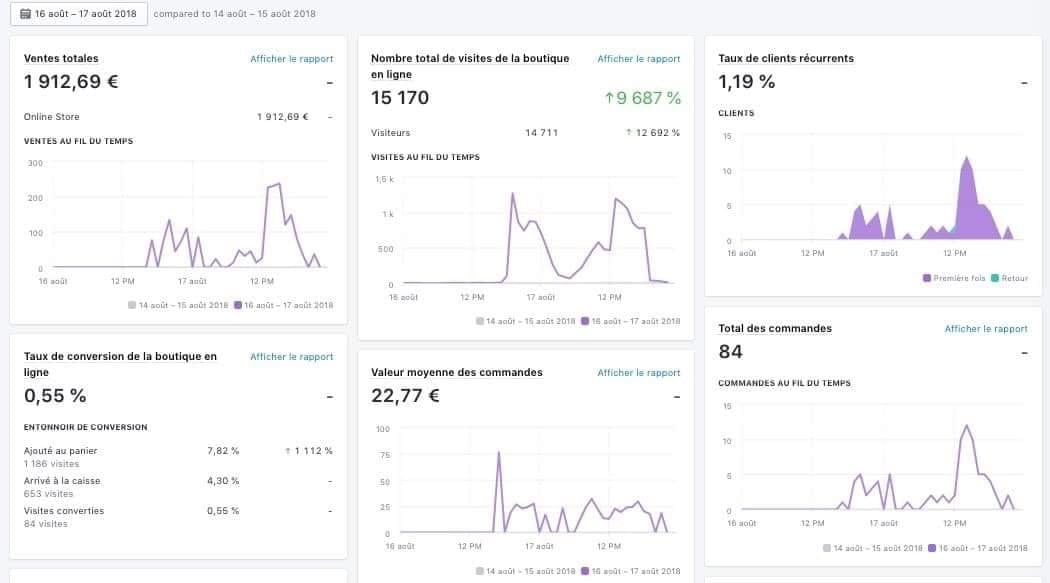This screenshot has width=1050, height=583.
Task: Open report for Nombre total de visites
Action: (638, 59)
